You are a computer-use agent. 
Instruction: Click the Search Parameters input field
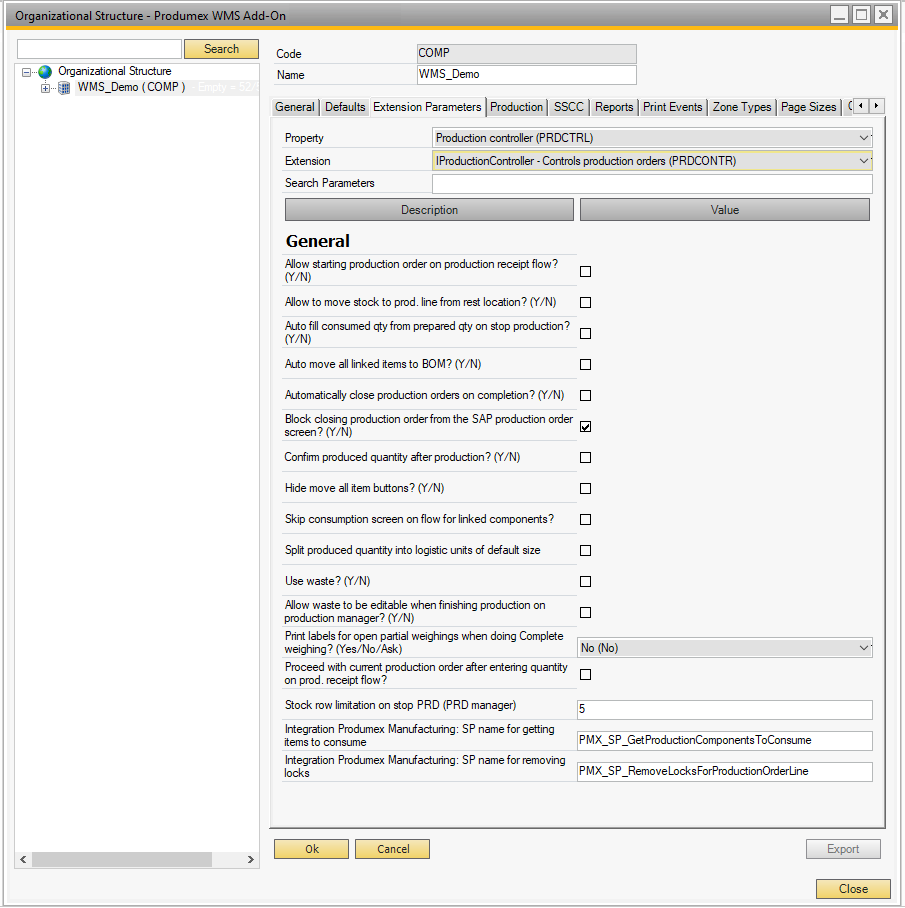pos(651,184)
